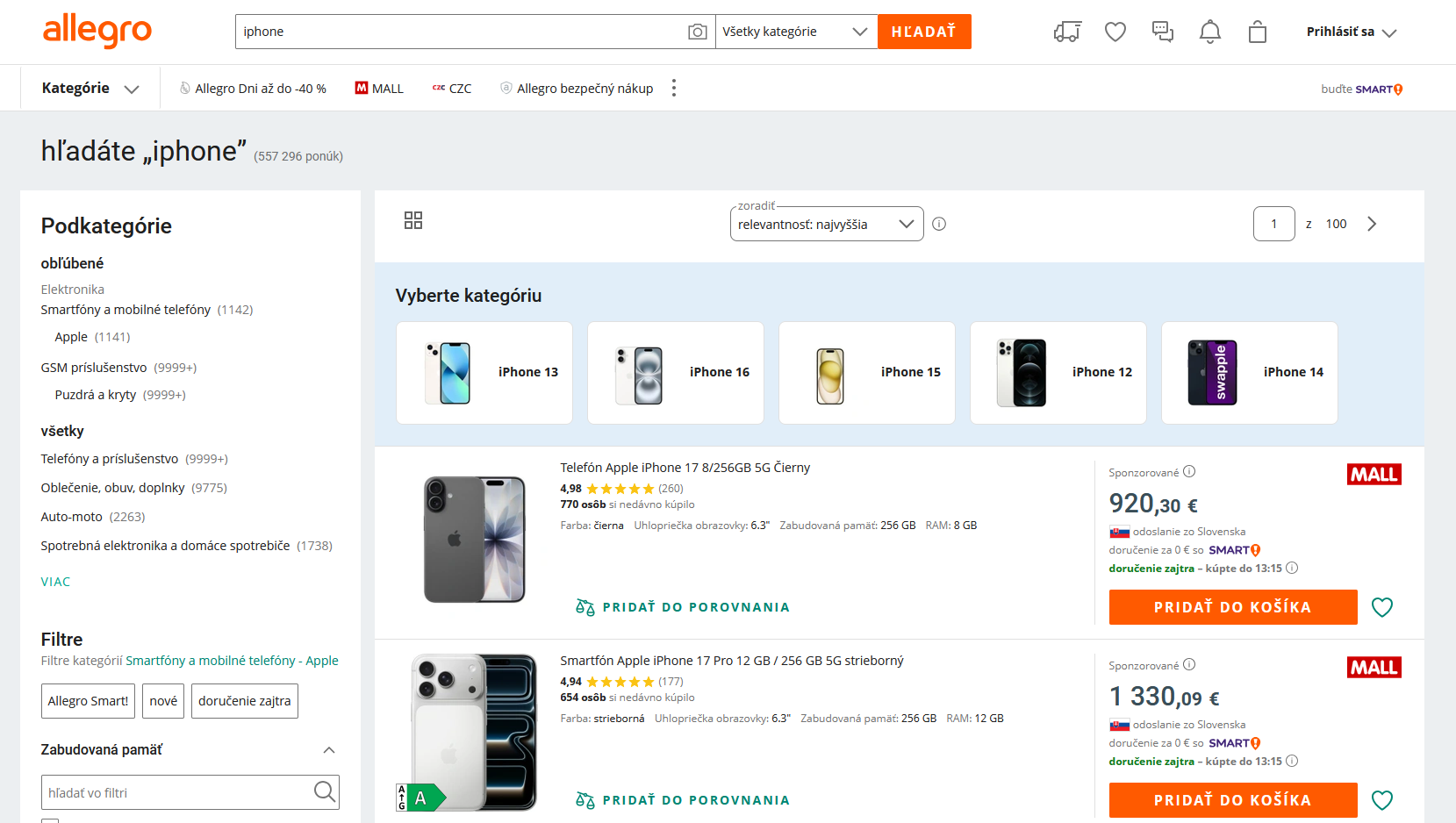Select the iPhone 16 category tile
Screen dimensions: 1456x823
pos(676,373)
